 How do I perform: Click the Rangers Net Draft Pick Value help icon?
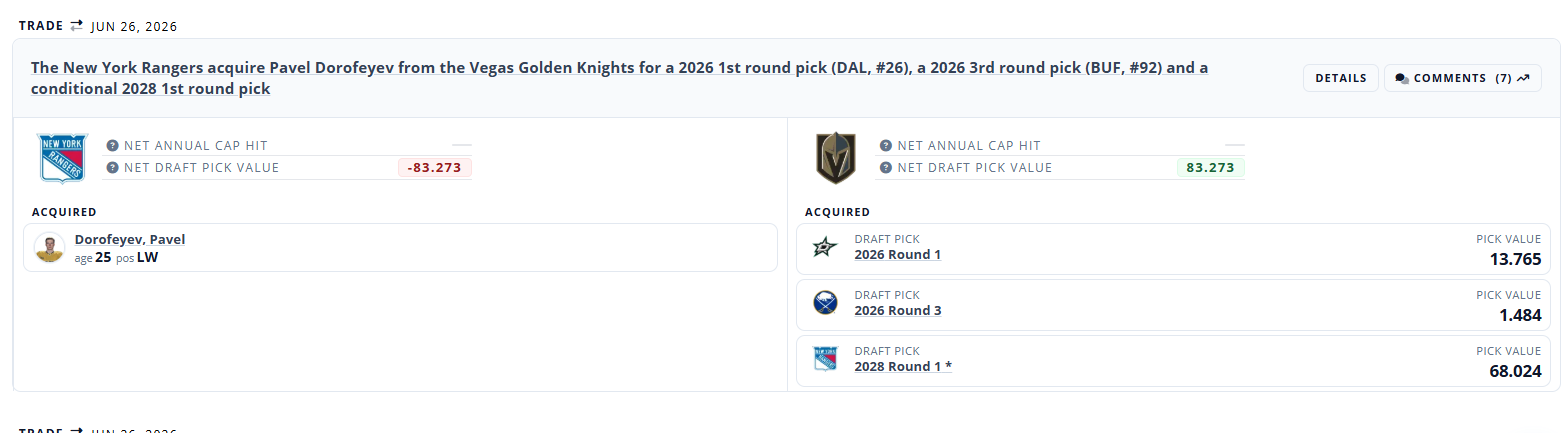coord(113,168)
